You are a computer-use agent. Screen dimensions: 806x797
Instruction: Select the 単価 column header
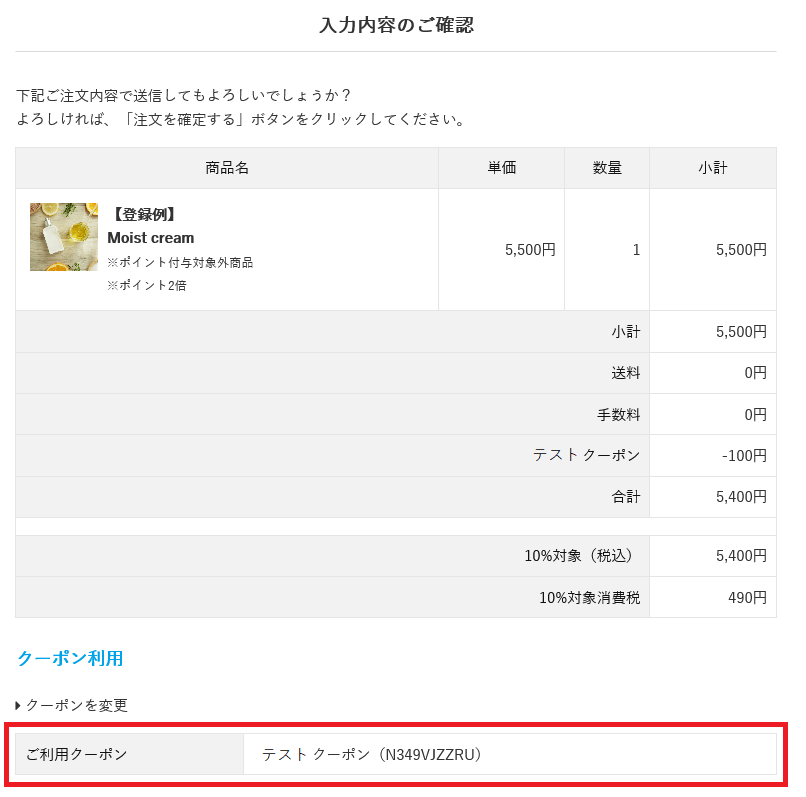pyautogui.click(x=501, y=168)
